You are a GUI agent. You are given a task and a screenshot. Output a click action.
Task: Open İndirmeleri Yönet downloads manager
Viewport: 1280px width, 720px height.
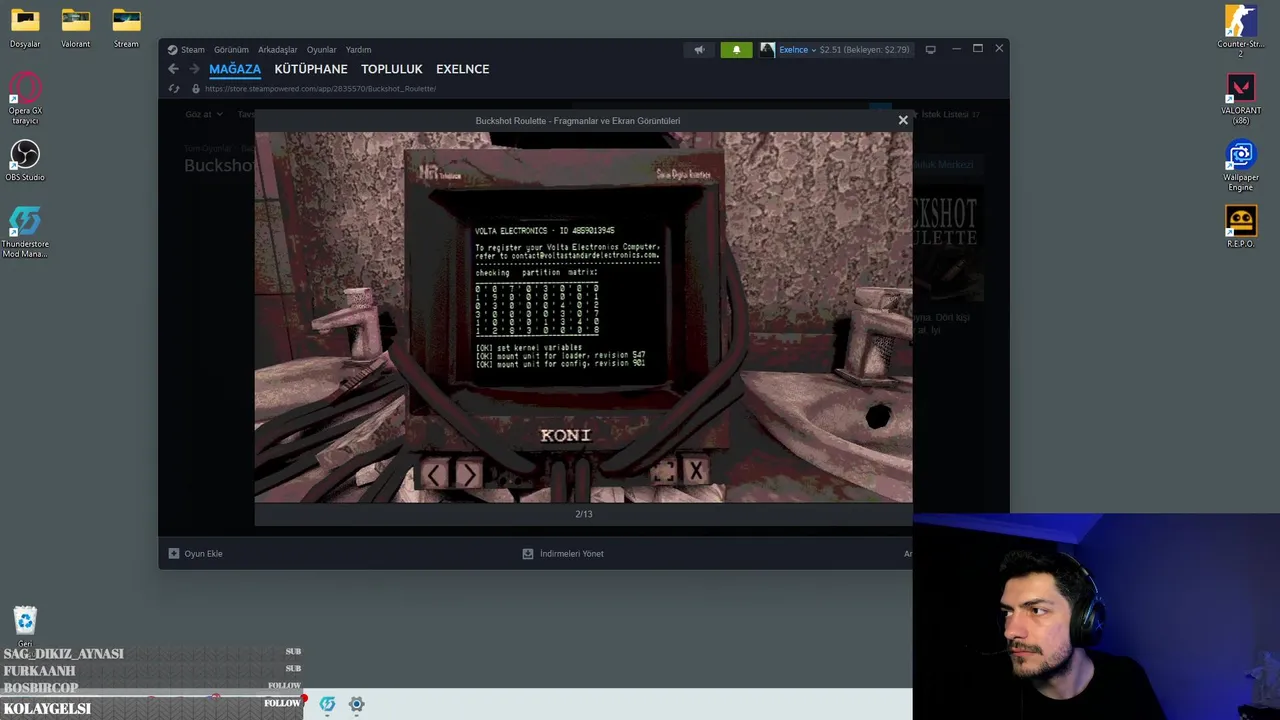point(563,553)
